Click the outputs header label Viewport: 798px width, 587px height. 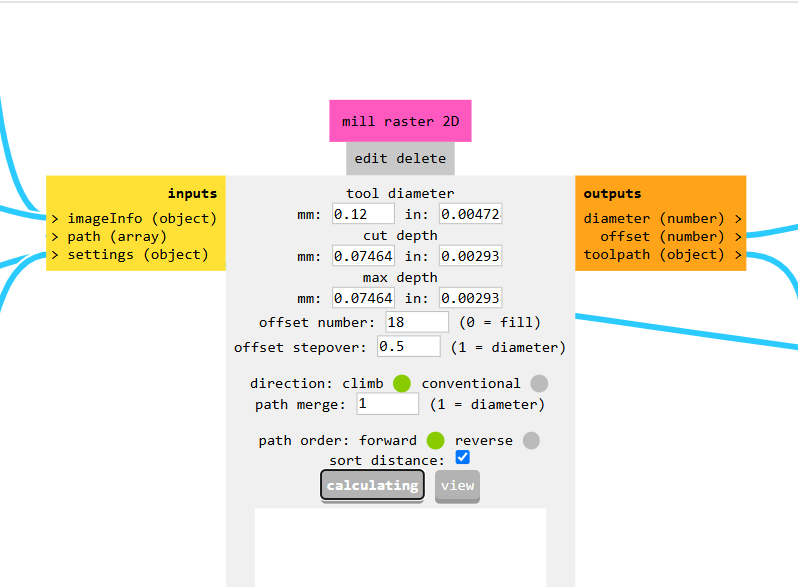pyautogui.click(x=612, y=193)
